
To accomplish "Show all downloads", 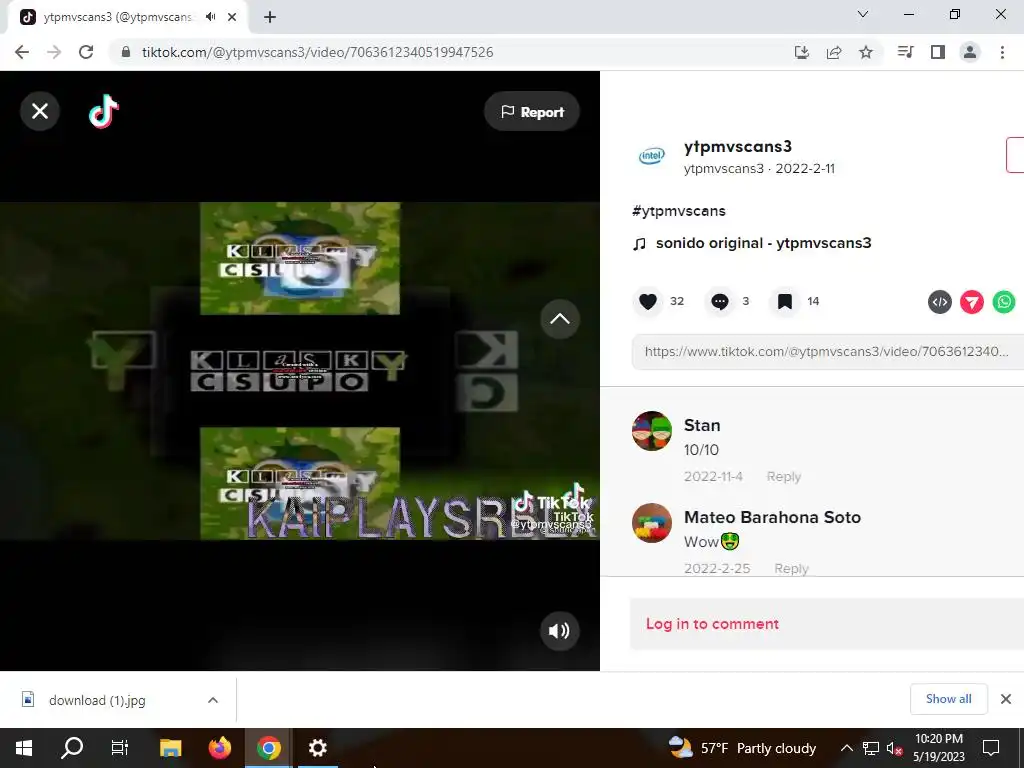I will pyautogui.click(x=948, y=699).
